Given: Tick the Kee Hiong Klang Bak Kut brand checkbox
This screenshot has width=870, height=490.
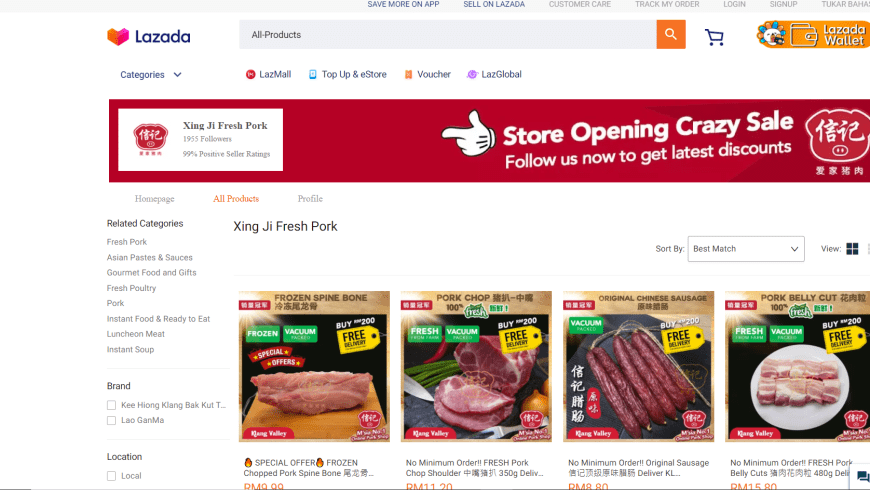Looking at the screenshot, I should coord(112,405).
